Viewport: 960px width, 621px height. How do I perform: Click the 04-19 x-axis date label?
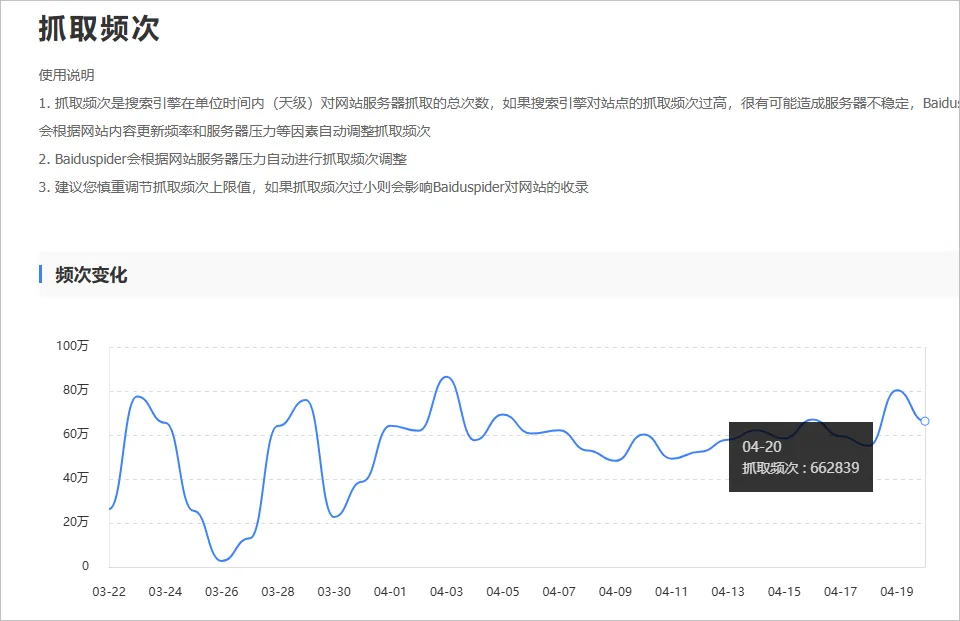tap(897, 592)
